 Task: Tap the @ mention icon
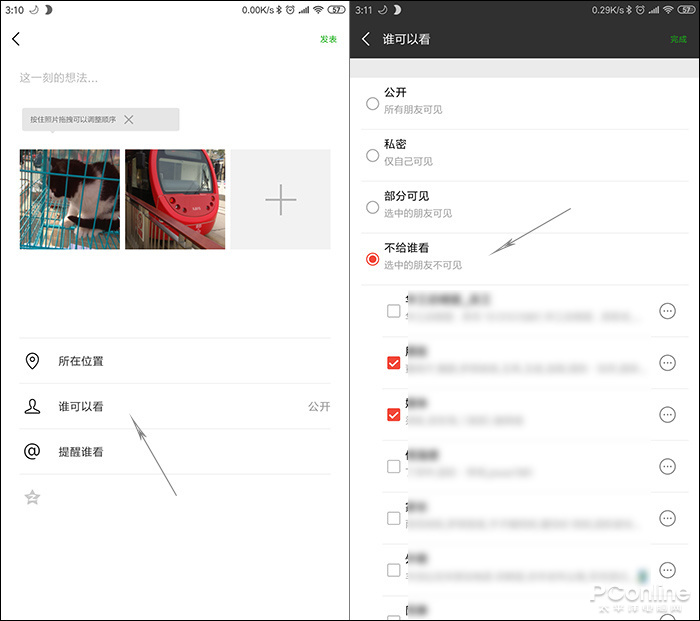(x=32, y=451)
